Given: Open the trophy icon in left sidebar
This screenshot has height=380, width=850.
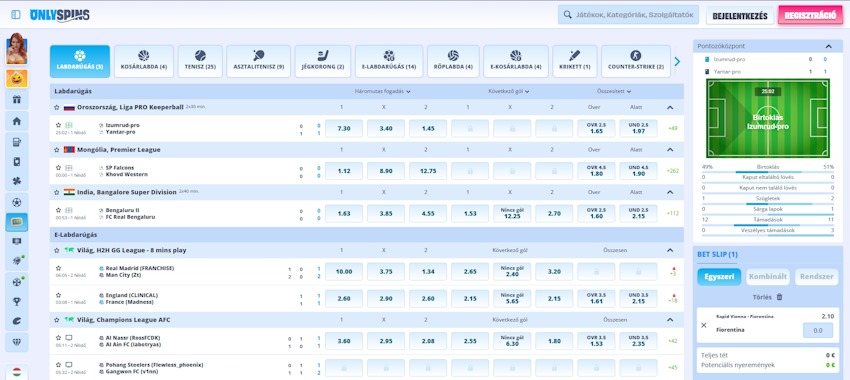Looking at the screenshot, I should pyautogui.click(x=16, y=302).
